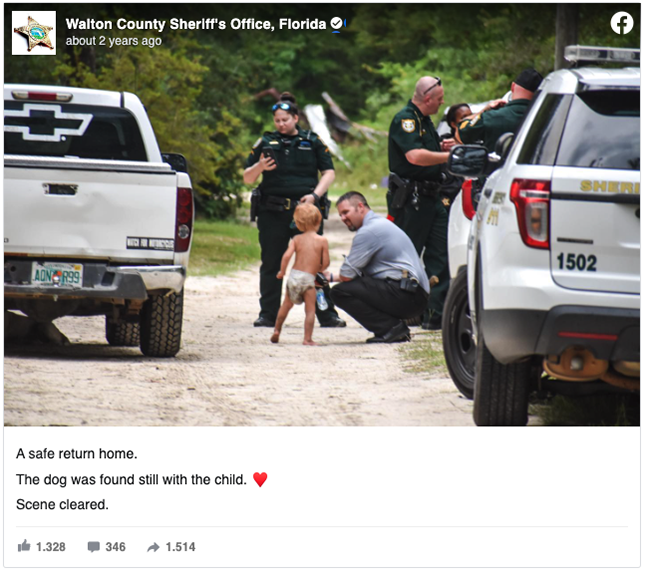View the 1.328 likes count
646x573 pixels.
[x=51, y=547]
